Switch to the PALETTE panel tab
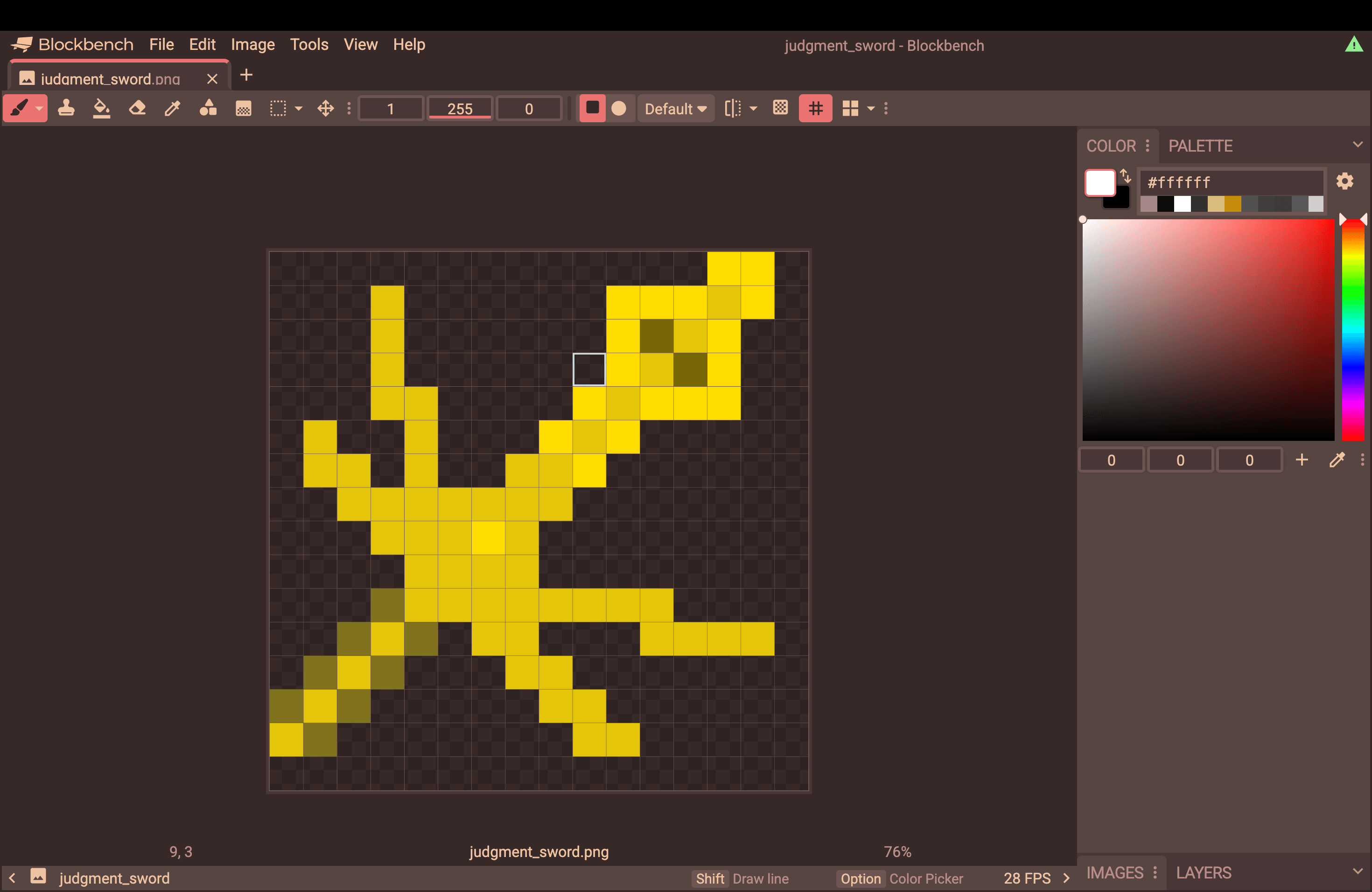 (x=1201, y=146)
